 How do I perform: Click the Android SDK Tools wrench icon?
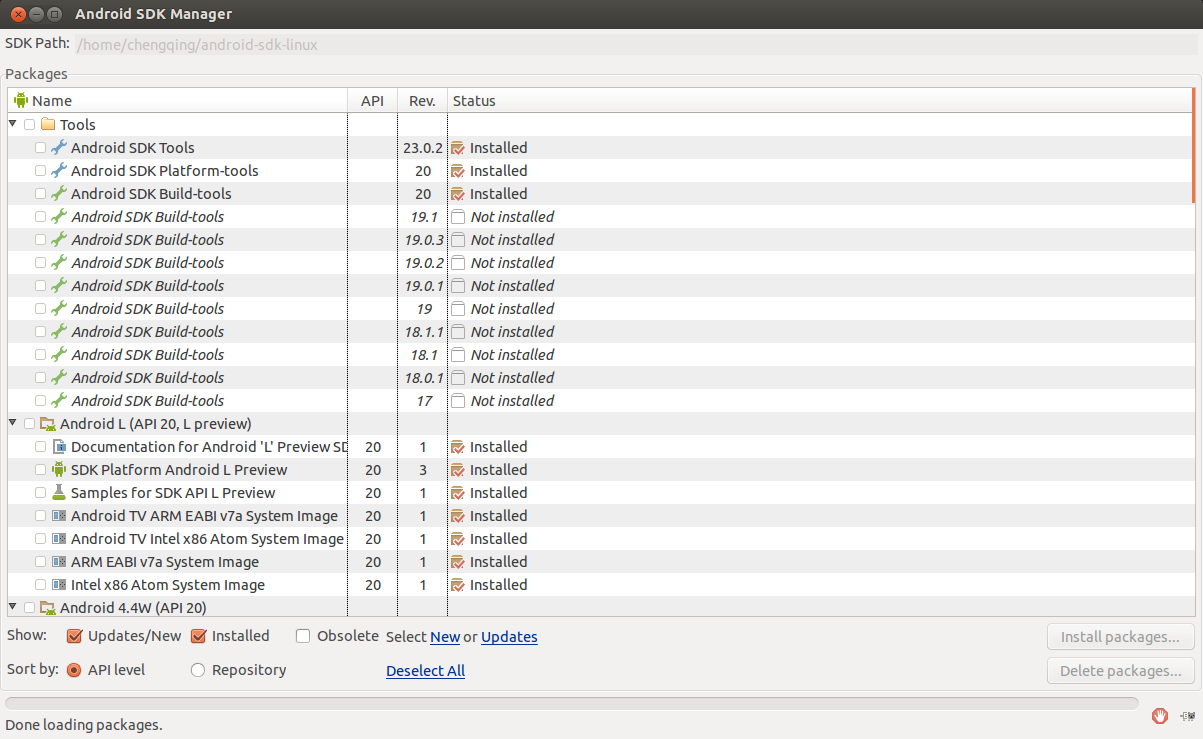(x=59, y=147)
